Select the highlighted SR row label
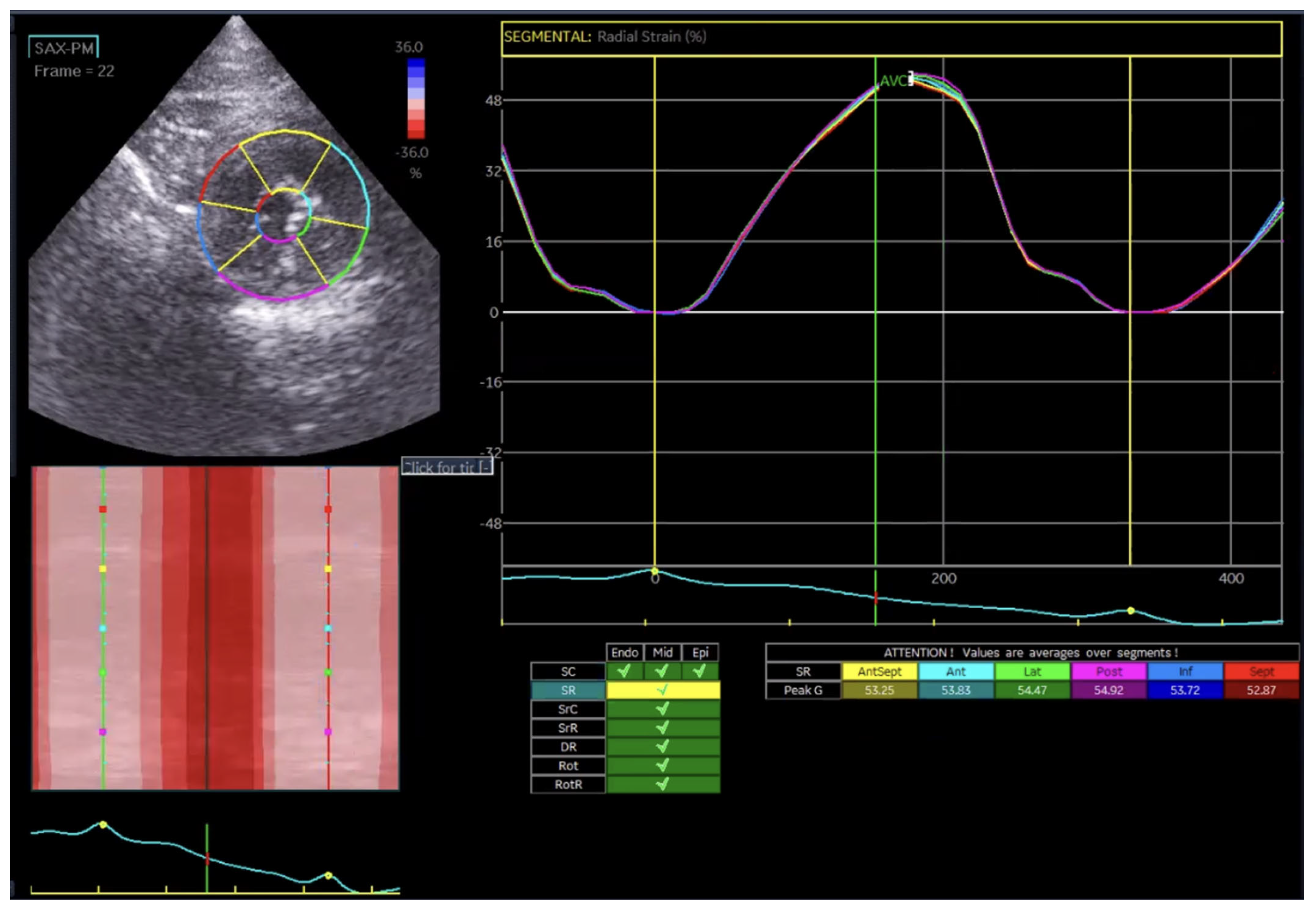The width and height of the screenshot is (1316, 910). coord(568,690)
